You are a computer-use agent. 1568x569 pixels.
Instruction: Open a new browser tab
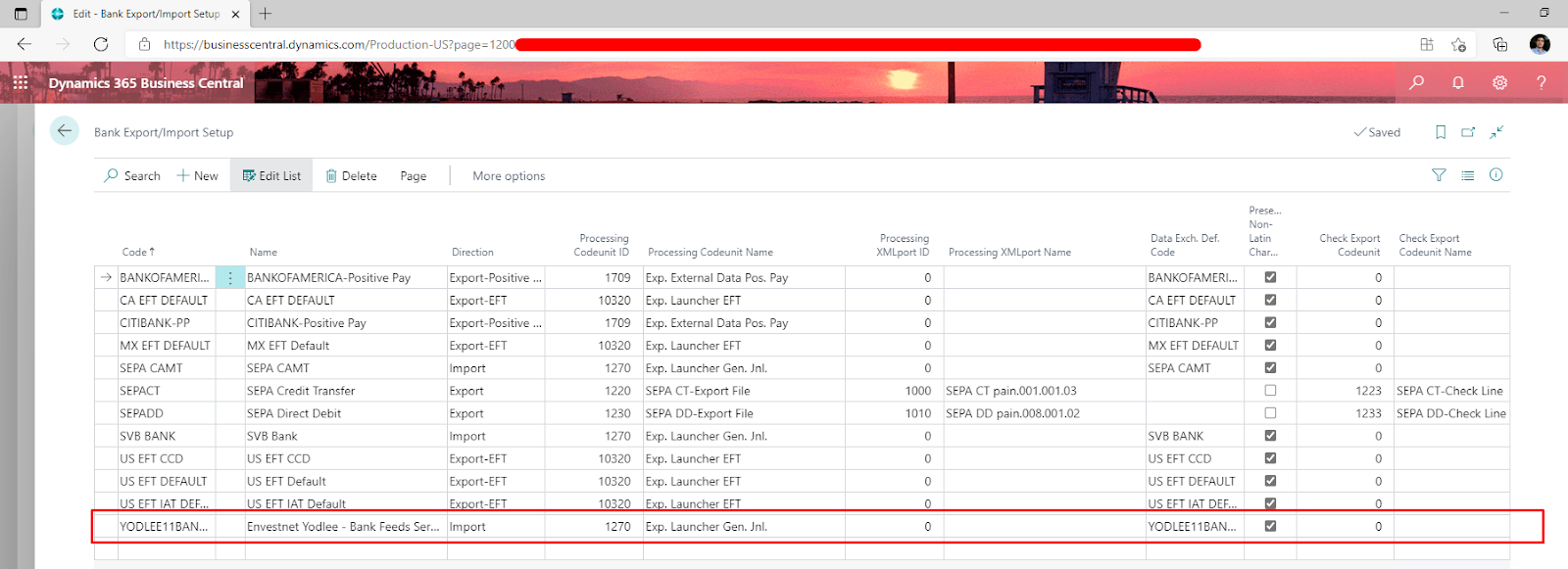pyautogui.click(x=266, y=14)
